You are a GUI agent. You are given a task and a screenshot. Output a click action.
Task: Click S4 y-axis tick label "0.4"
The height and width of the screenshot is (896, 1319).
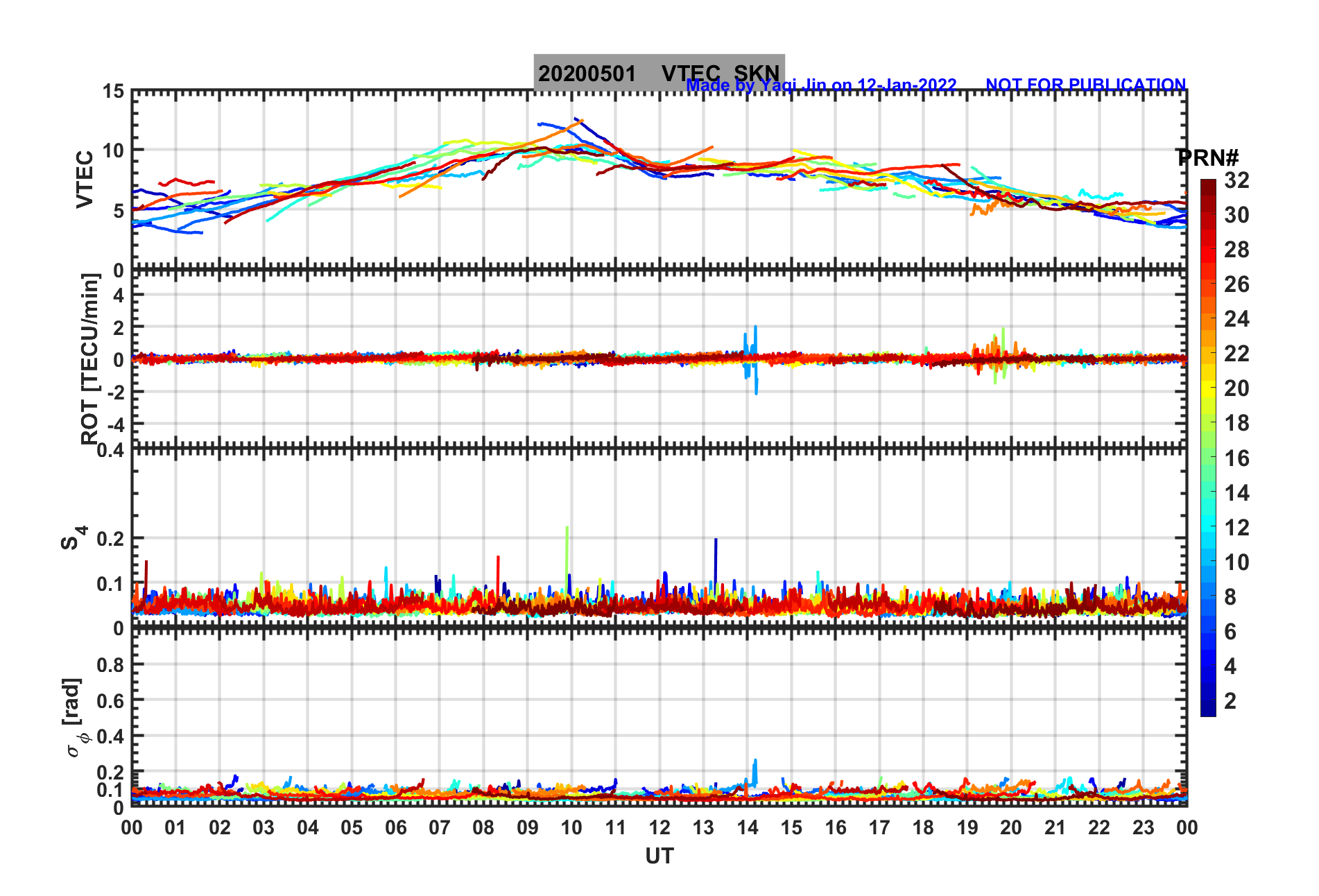(111, 451)
